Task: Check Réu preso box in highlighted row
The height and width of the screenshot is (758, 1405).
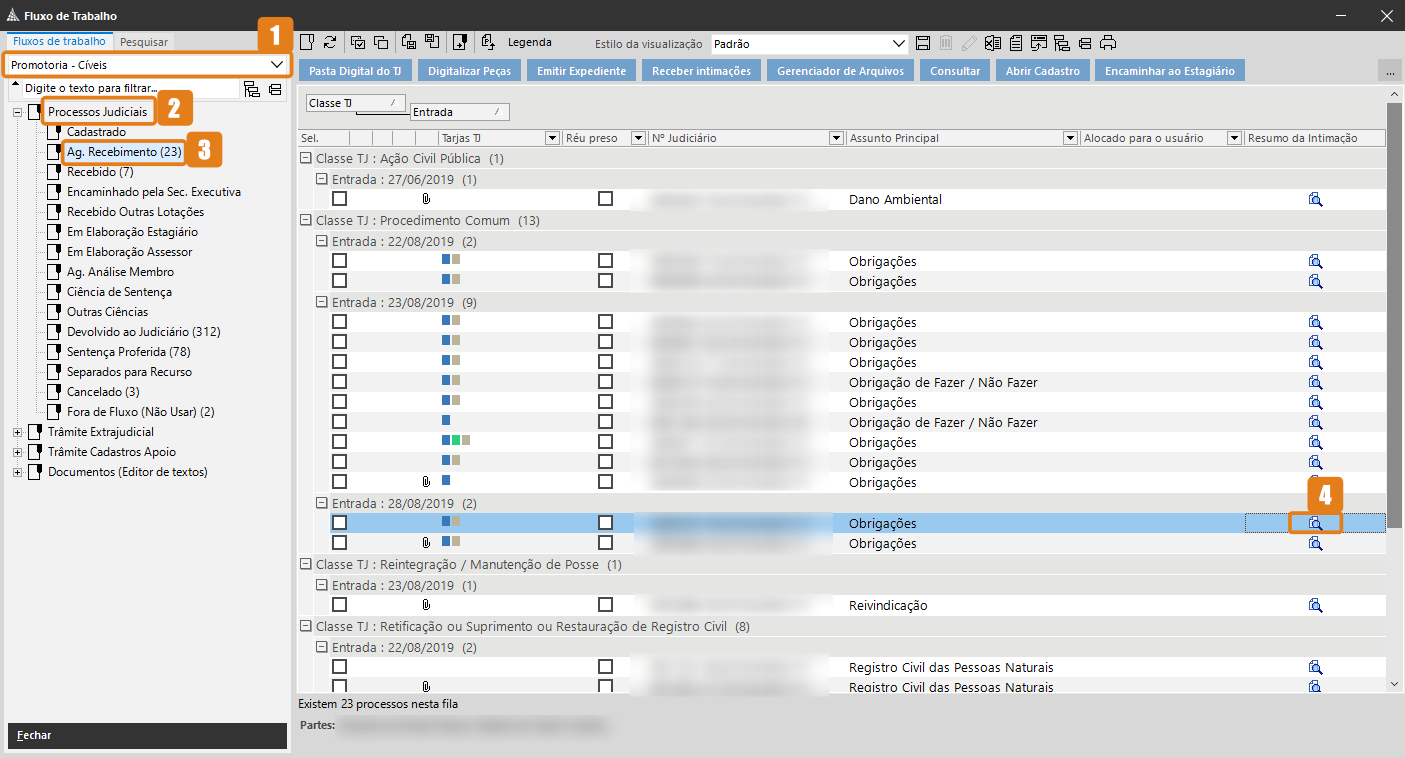Action: pos(605,523)
